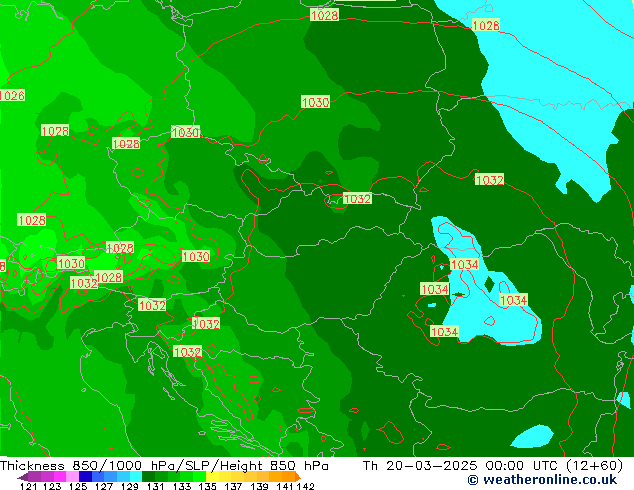Click the map title 'Thickness 850/1000 hPa/SLP/Height 850 hPa'
The height and width of the screenshot is (490, 634).
(164, 466)
